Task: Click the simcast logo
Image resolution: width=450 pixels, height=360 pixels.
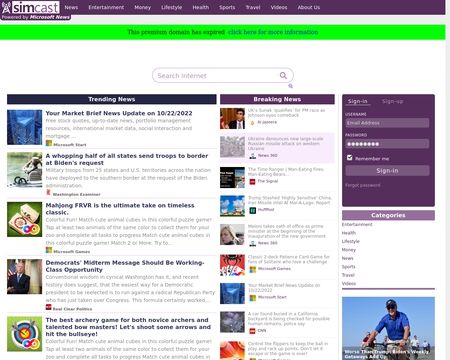Action: pyautogui.click(x=31, y=7)
